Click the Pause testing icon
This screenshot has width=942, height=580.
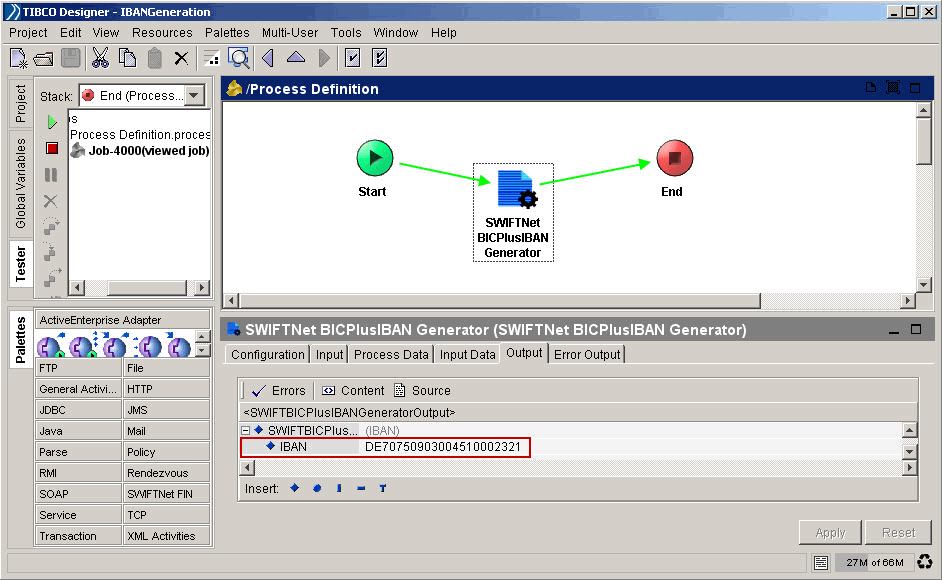[x=51, y=175]
